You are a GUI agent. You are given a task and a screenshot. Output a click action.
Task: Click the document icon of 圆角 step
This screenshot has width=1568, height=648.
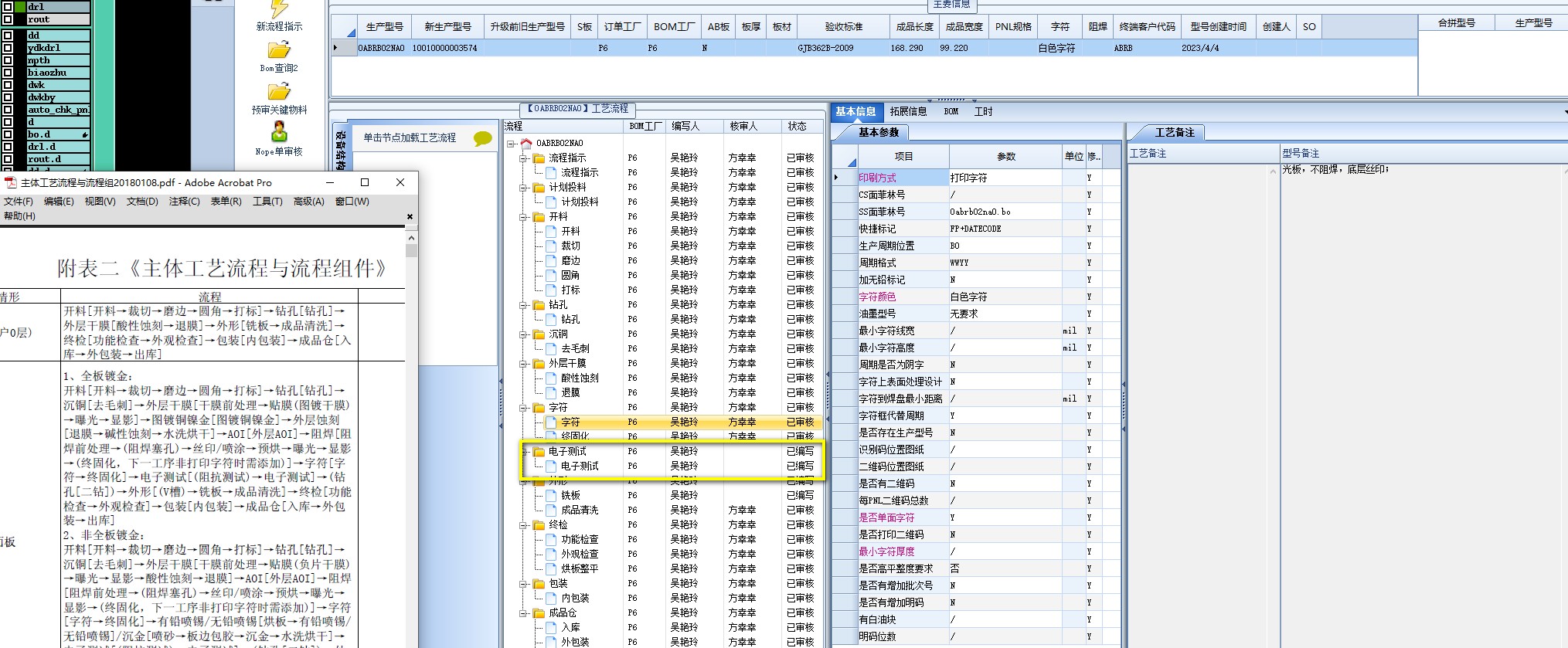click(551, 275)
